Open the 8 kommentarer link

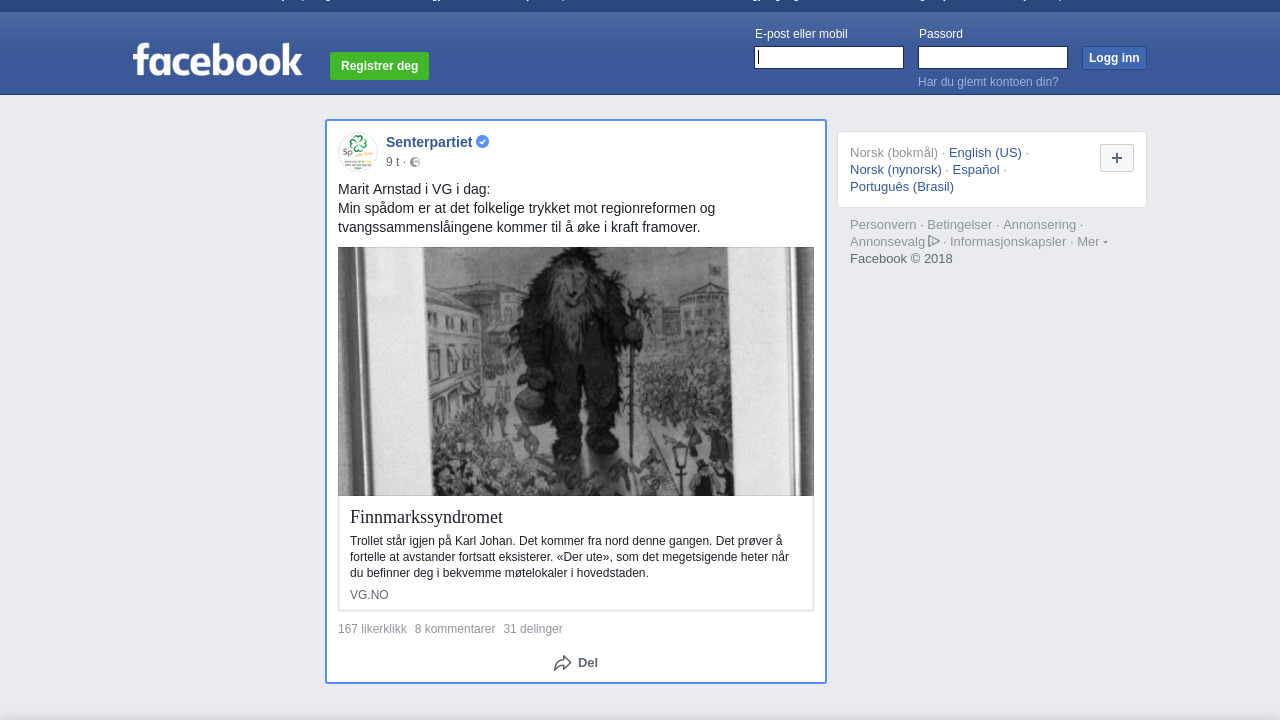455,629
